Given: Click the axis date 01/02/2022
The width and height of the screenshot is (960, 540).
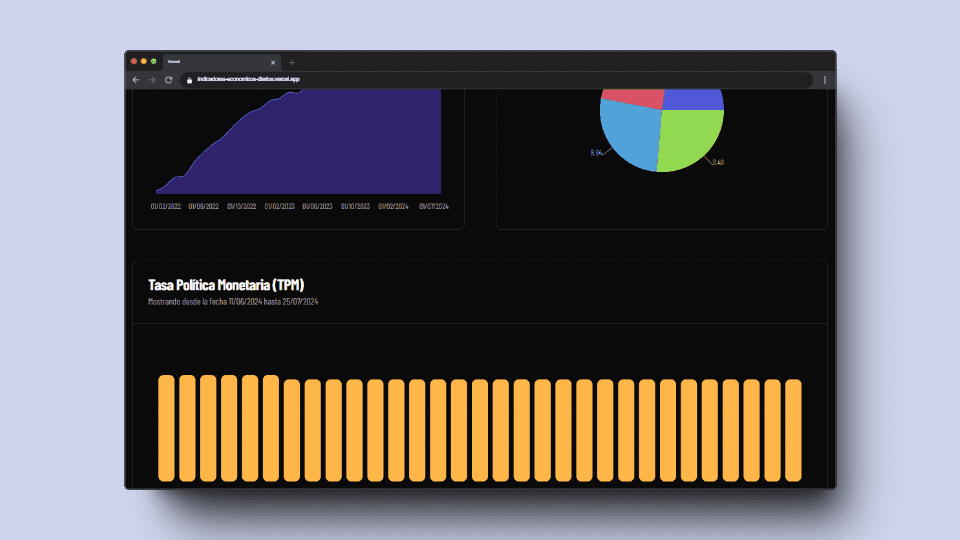Looking at the screenshot, I should click(165, 206).
